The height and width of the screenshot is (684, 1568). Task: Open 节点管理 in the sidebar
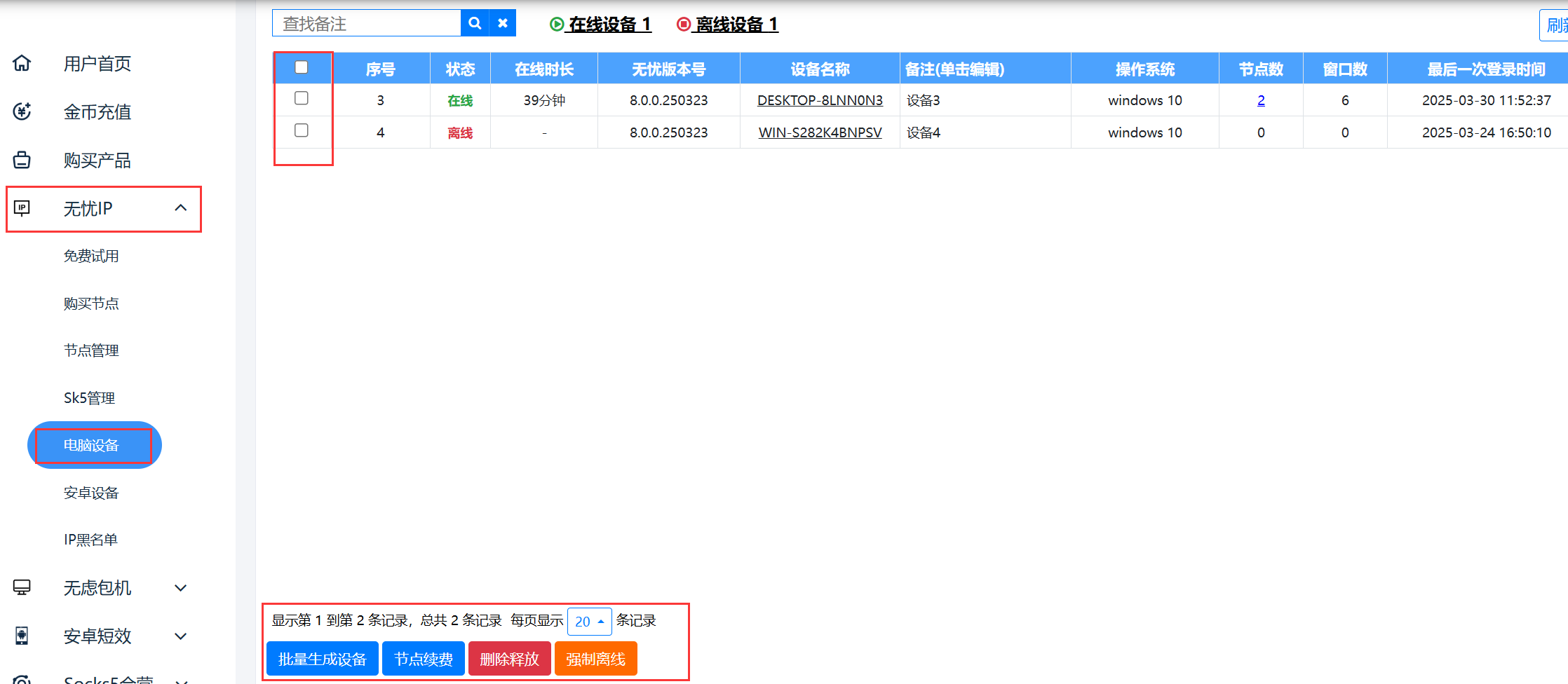point(91,350)
